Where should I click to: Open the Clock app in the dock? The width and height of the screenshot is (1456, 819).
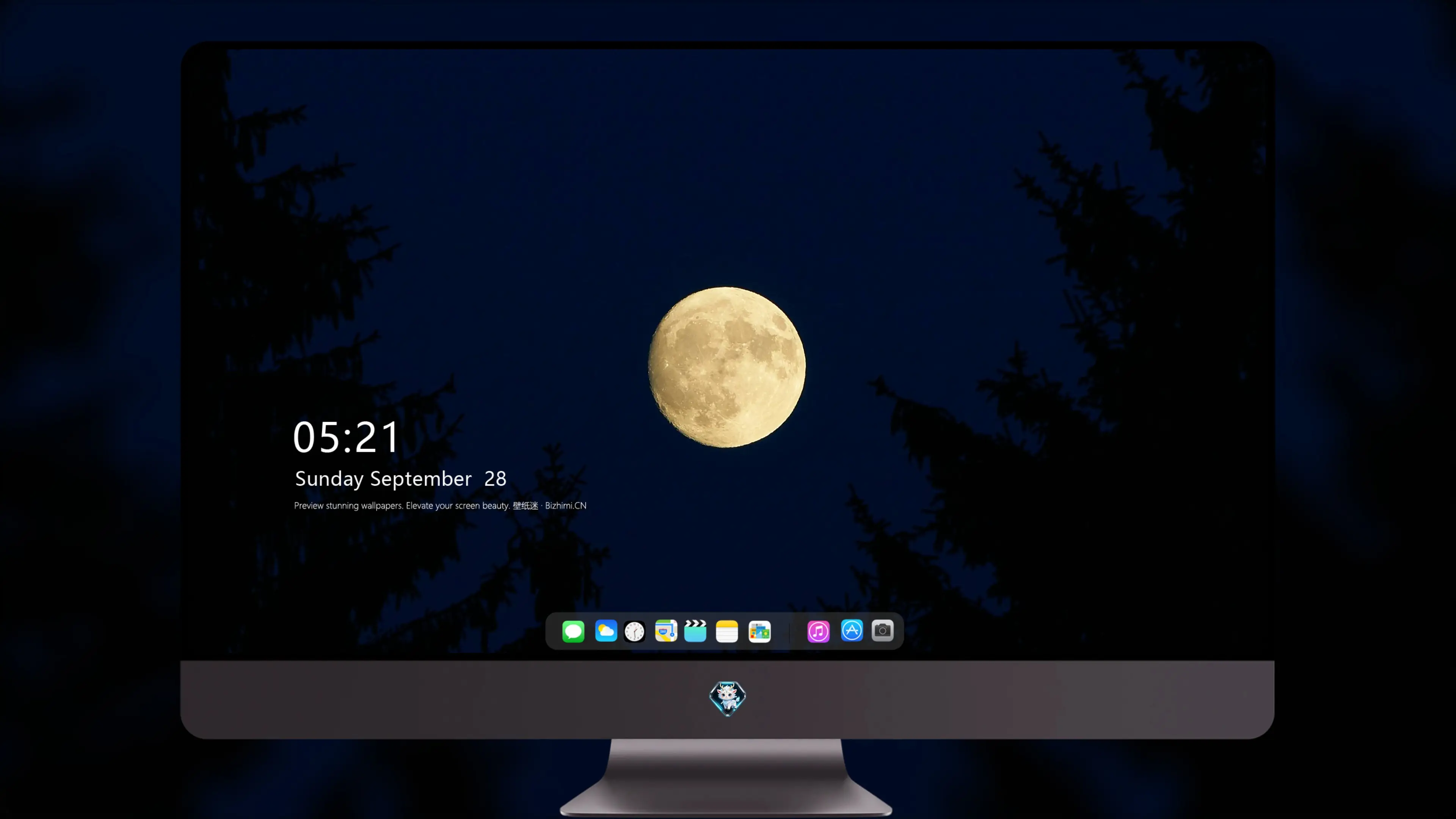(635, 631)
